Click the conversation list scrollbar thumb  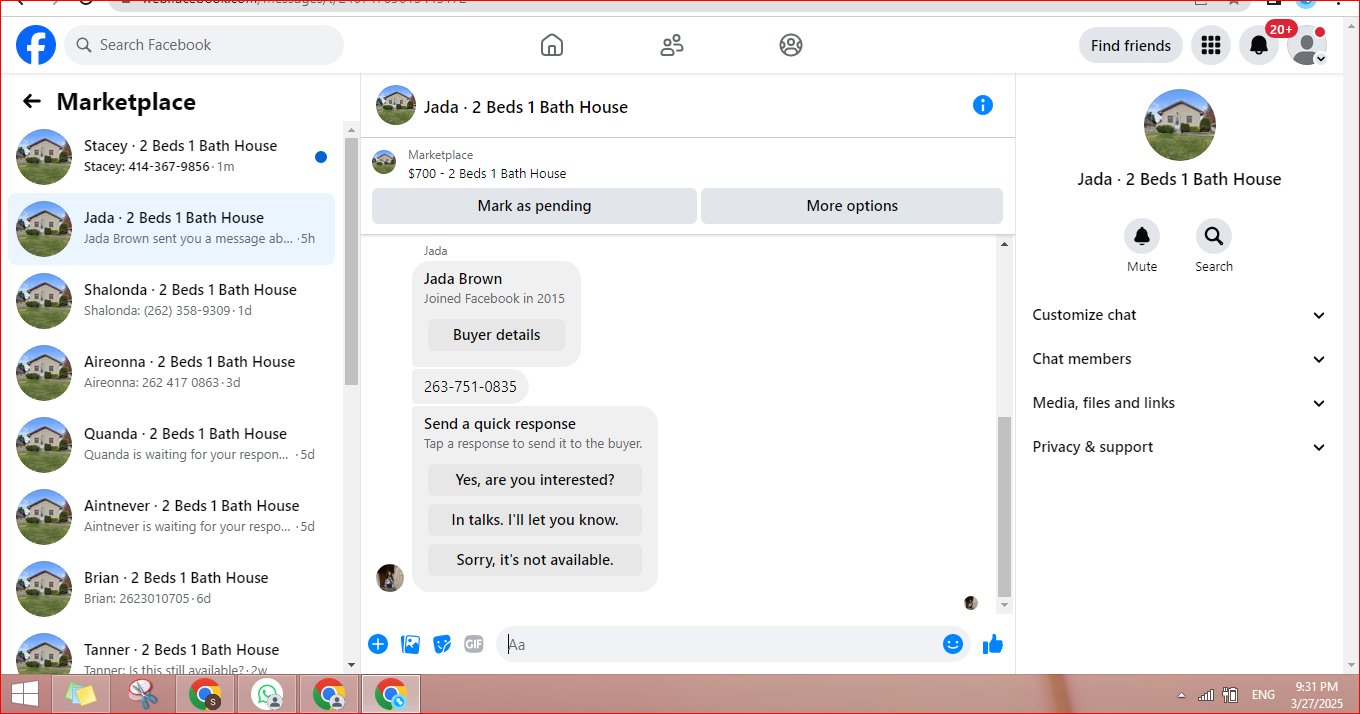coord(351,260)
